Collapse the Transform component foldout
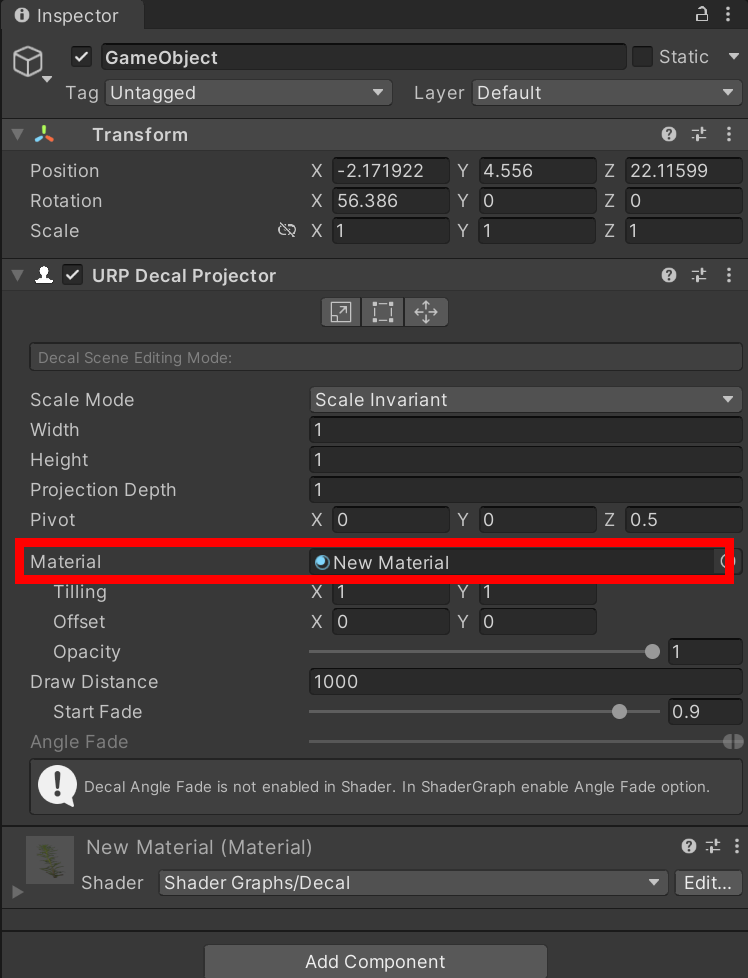This screenshot has height=978, width=748. pyautogui.click(x=17, y=134)
